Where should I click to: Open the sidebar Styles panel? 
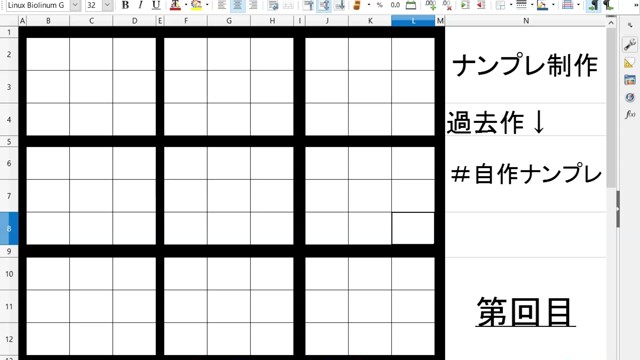click(x=630, y=63)
